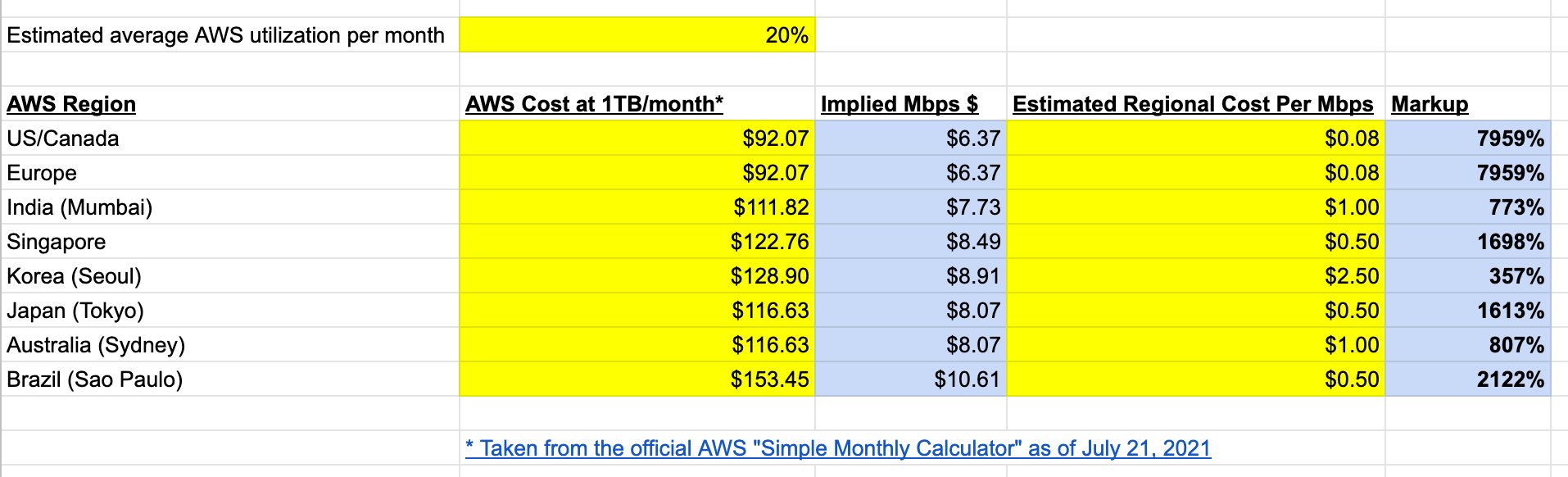
Task: Select Brazil's 2122% markup cell
Action: (1467, 379)
